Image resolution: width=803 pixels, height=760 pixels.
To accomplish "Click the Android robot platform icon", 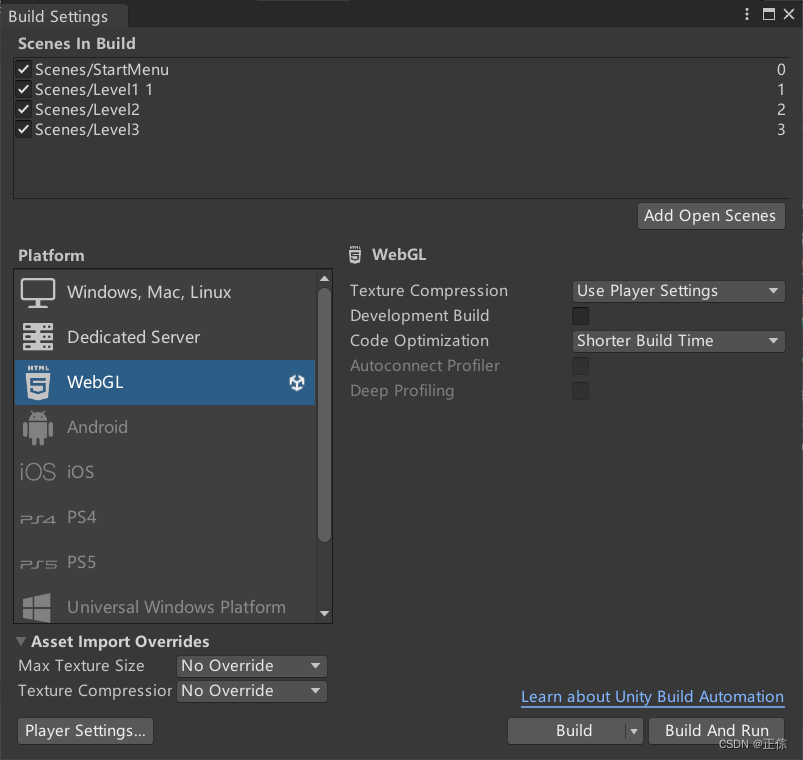I will tap(38, 427).
